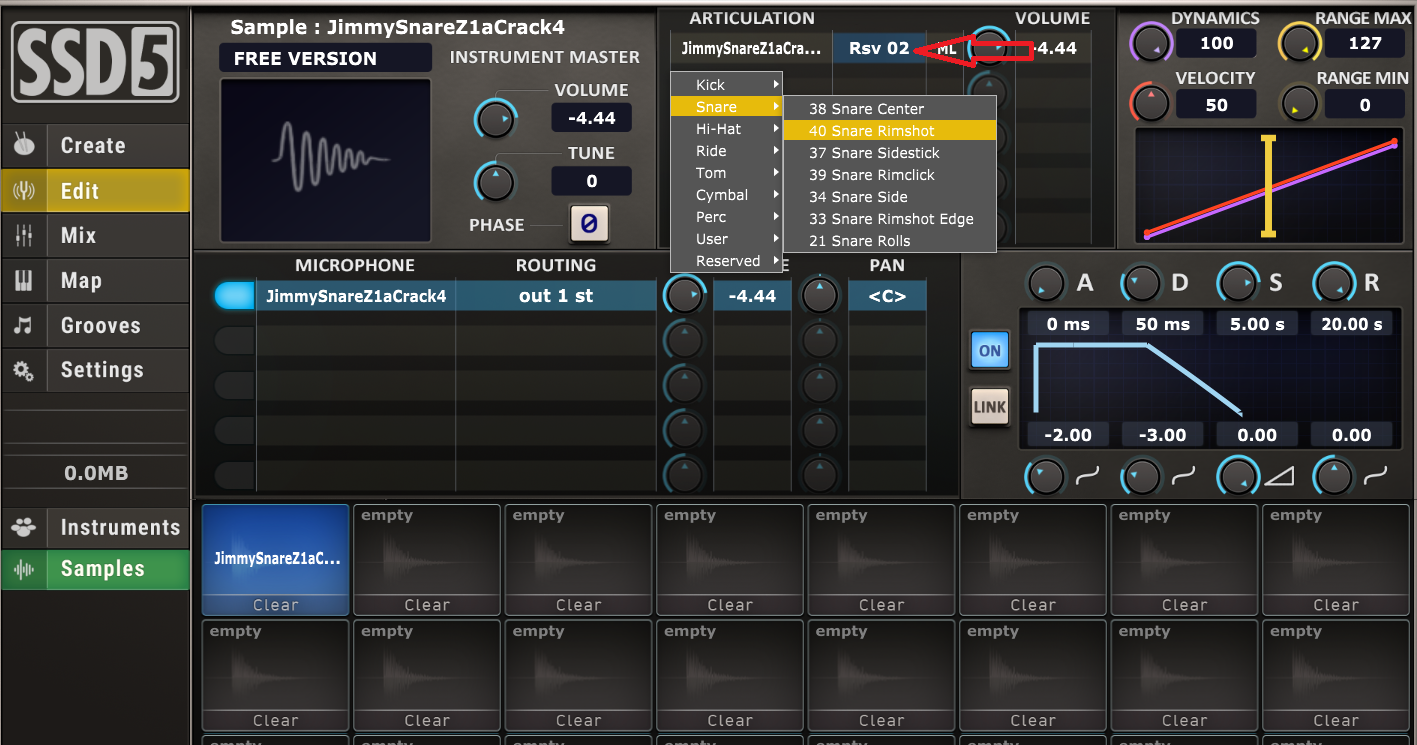The height and width of the screenshot is (745, 1417).
Task: Select the Edit page in sidebar
Action: [x=95, y=191]
